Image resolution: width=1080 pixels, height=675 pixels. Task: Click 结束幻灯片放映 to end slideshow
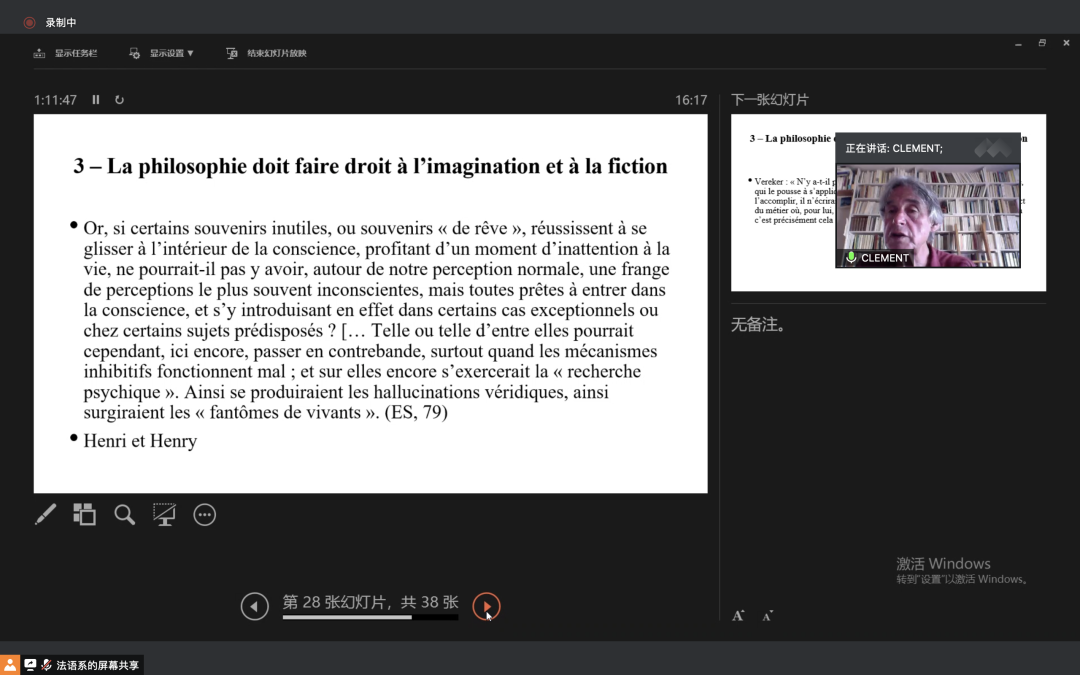pos(267,53)
